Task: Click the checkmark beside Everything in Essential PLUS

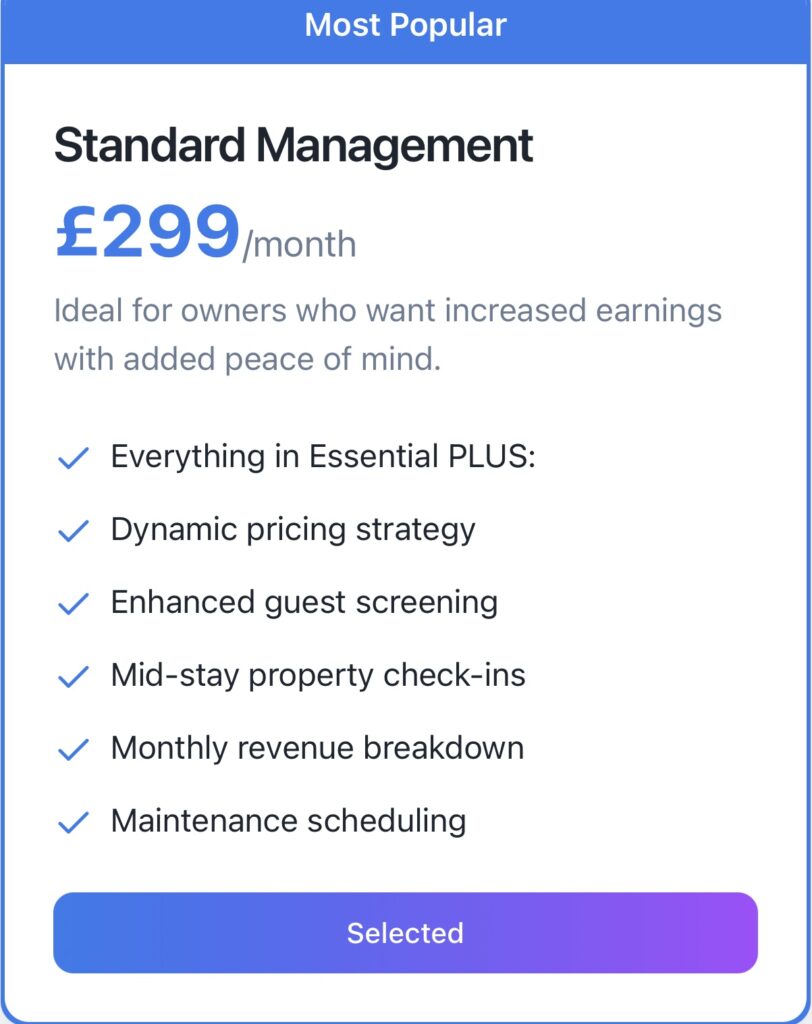Action: pyautogui.click(x=74, y=458)
